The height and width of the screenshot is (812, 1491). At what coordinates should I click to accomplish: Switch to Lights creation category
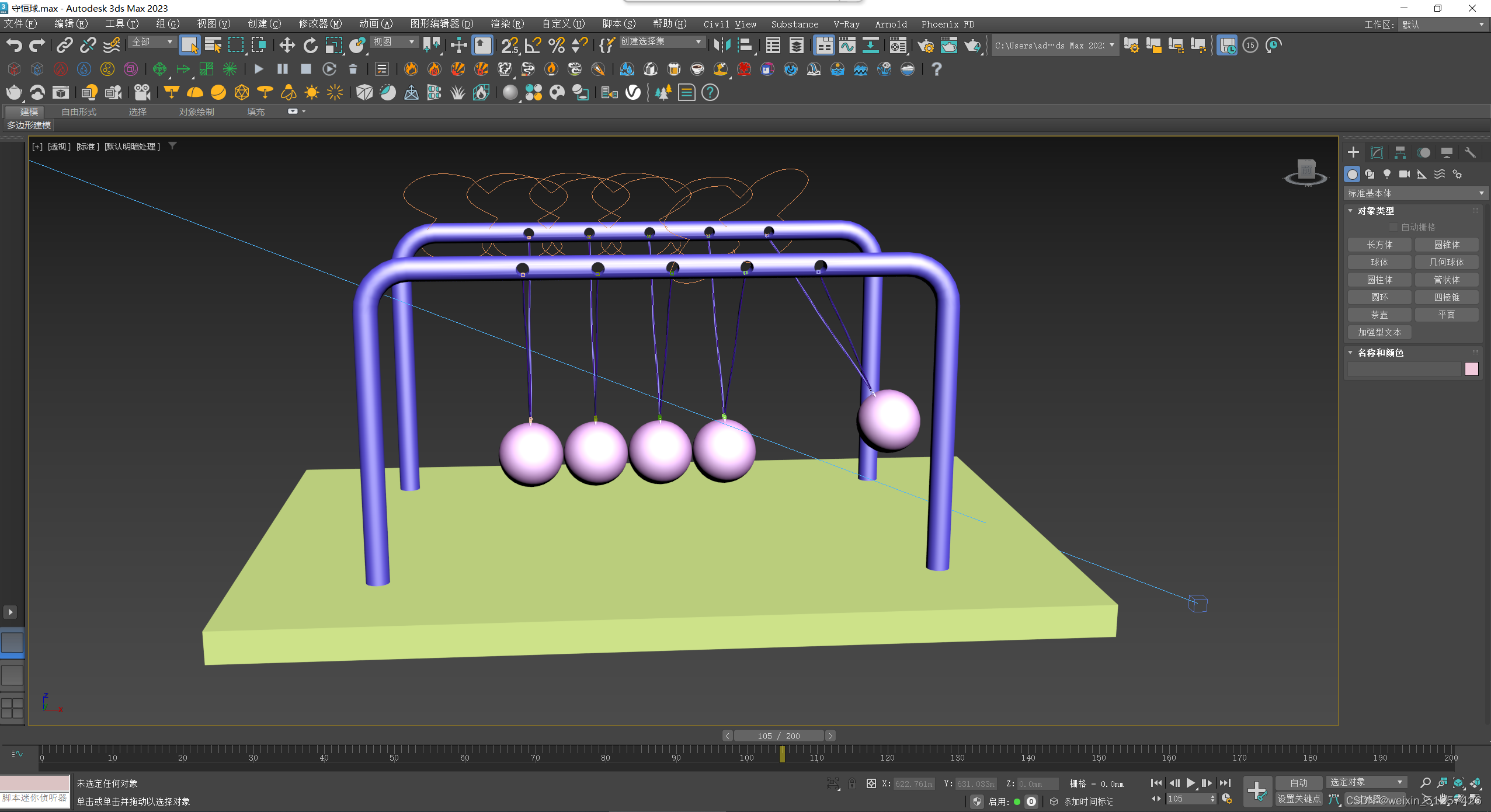click(1387, 174)
